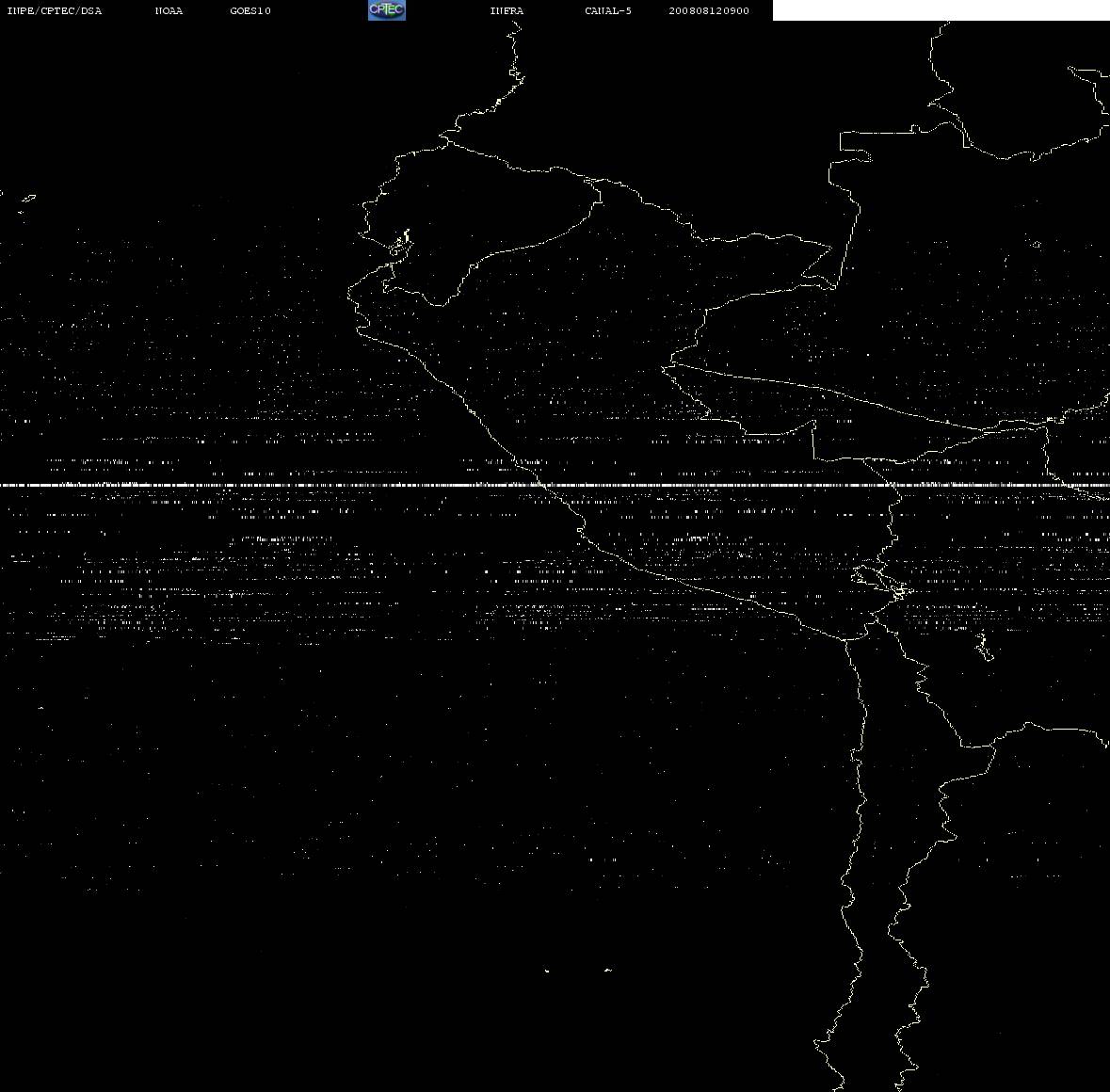Click the left white dot near the image bottom
The image size is (1110, 1092).
pyautogui.click(x=546, y=971)
